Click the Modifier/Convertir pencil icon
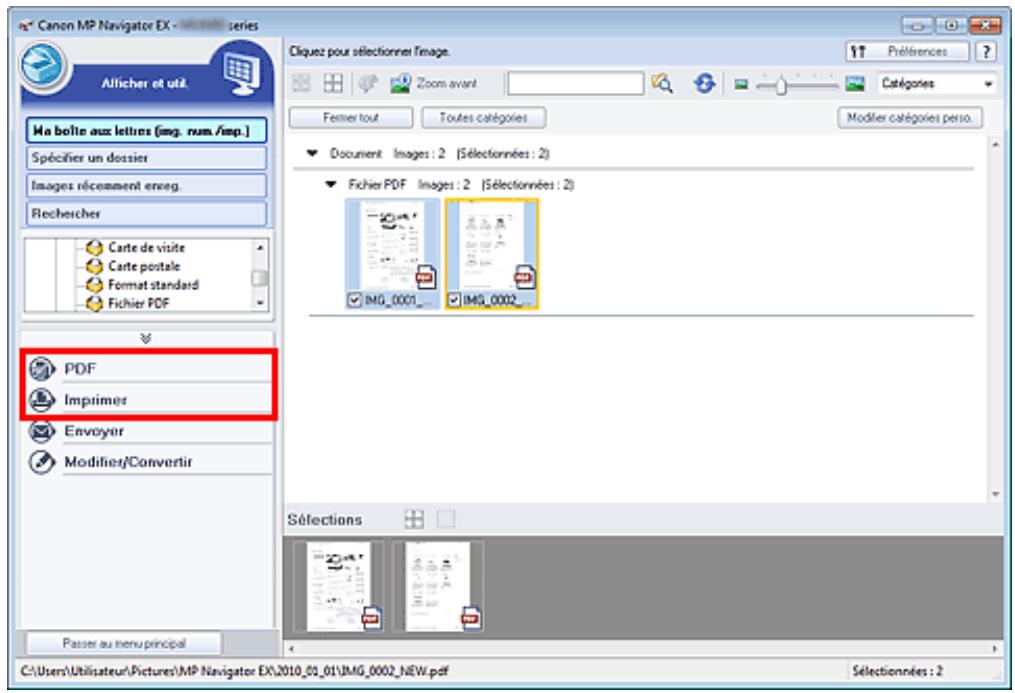 [x=42, y=462]
